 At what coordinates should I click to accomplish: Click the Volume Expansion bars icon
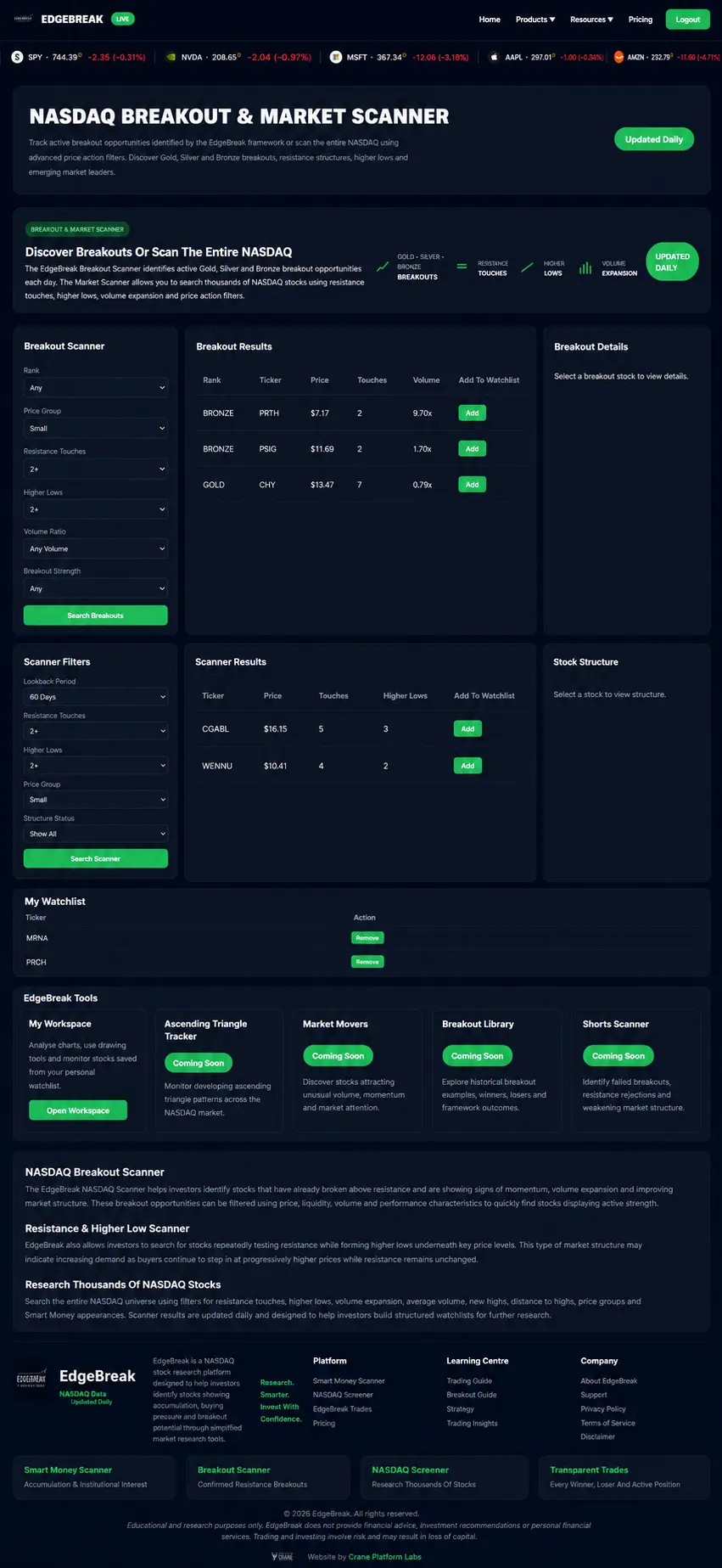pos(585,267)
